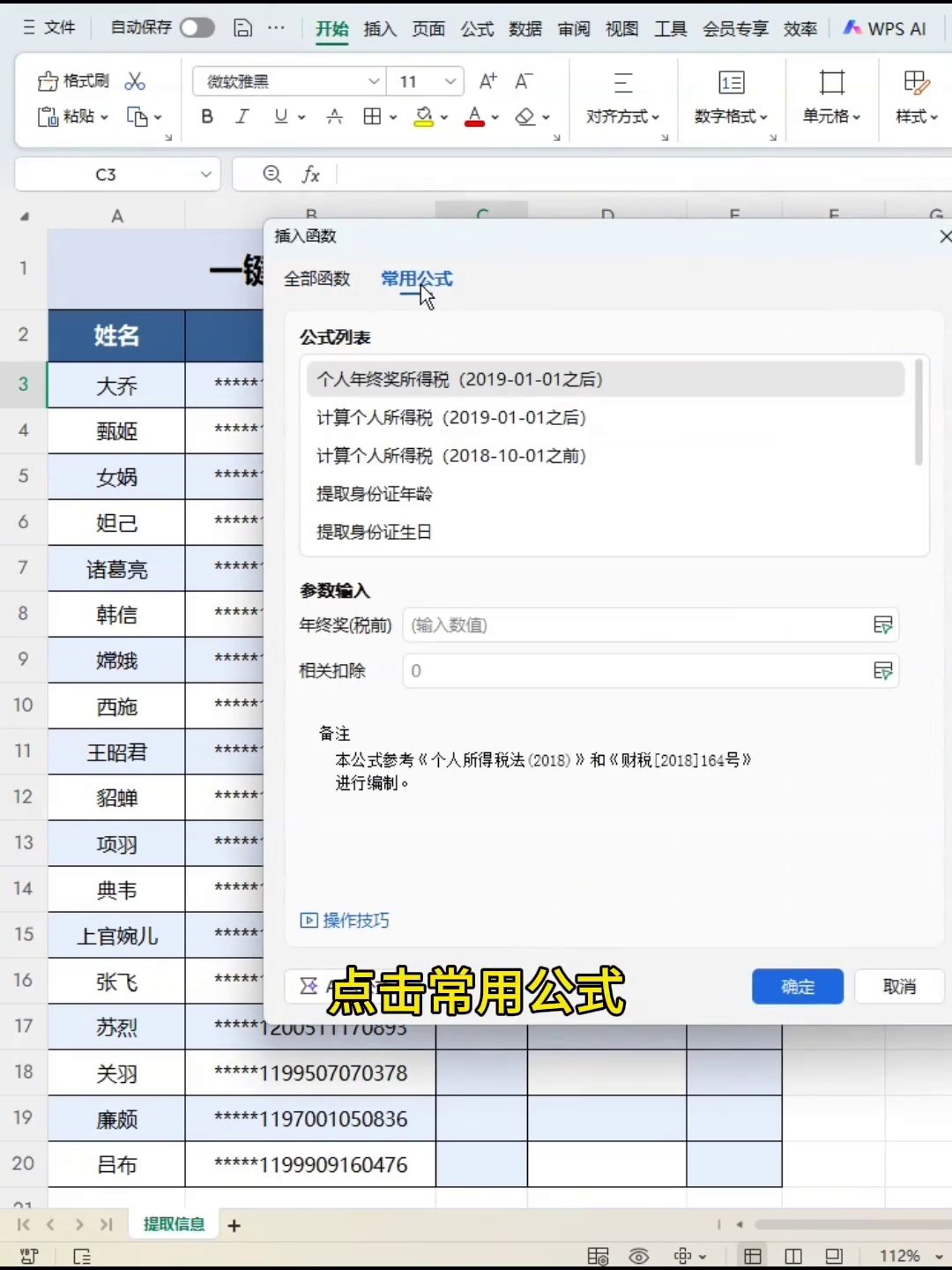Click the cell Borders icon
The height and width of the screenshot is (1270, 952).
(x=373, y=116)
